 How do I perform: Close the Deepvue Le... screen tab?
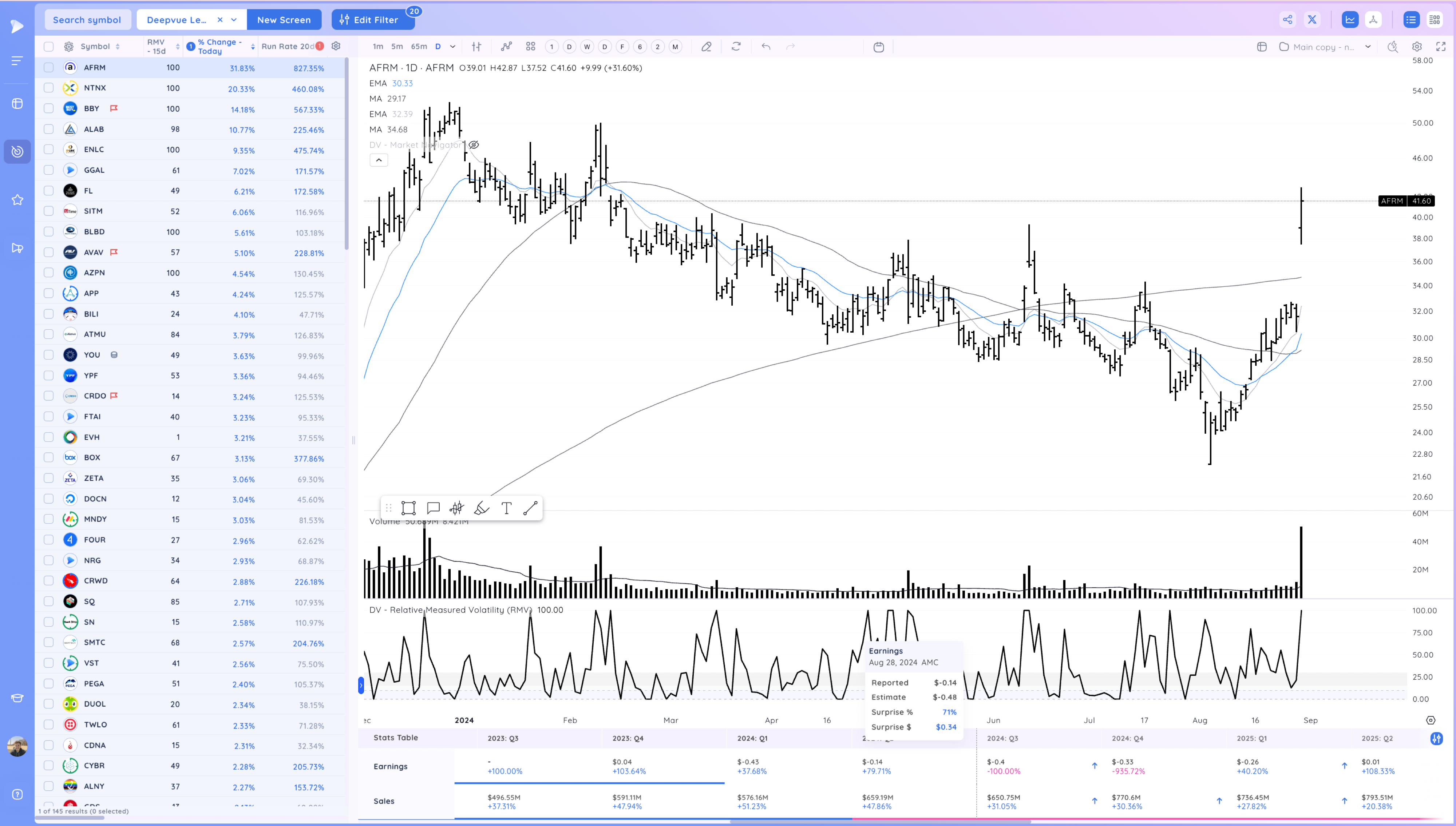tap(220, 20)
